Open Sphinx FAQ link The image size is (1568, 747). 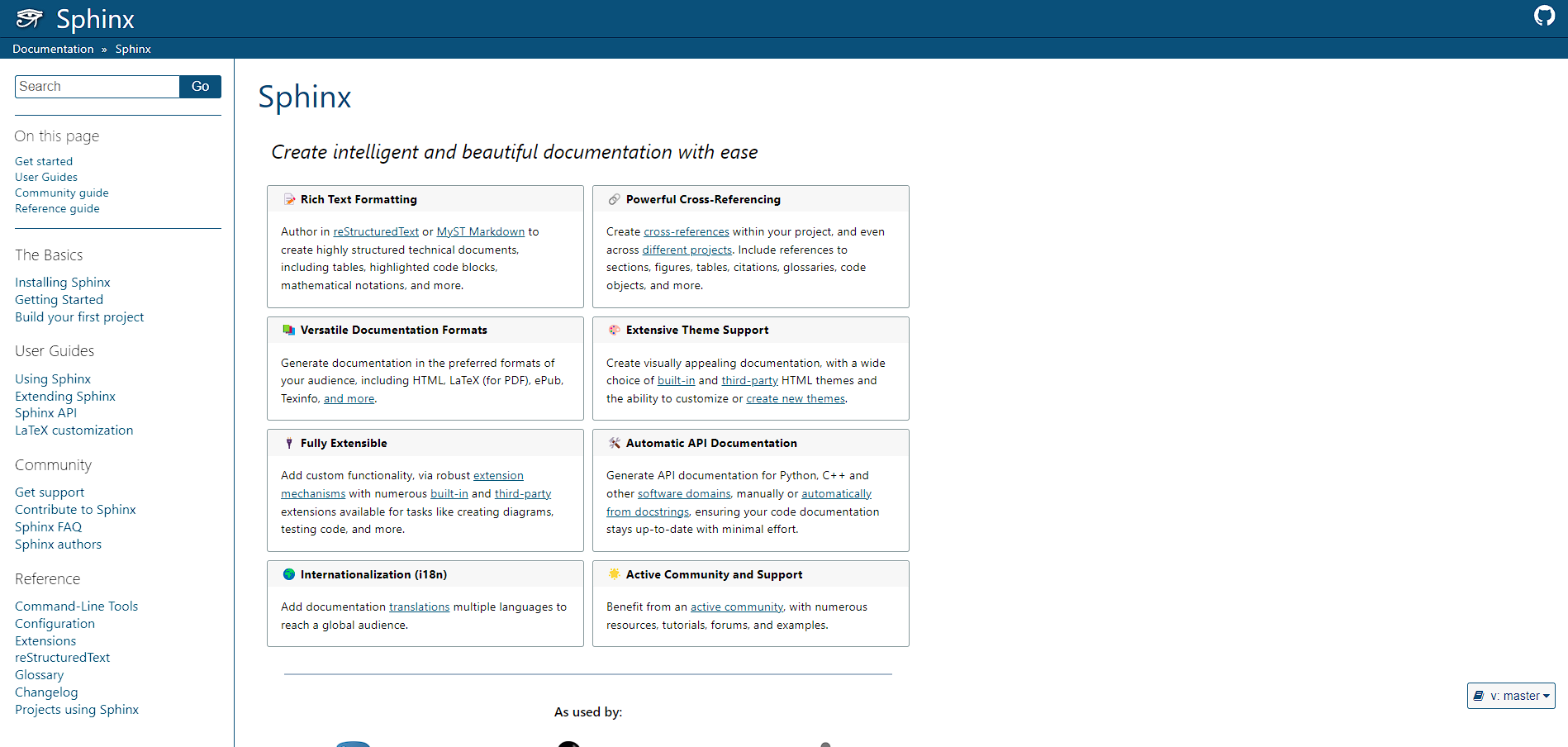(x=49, y=527)
